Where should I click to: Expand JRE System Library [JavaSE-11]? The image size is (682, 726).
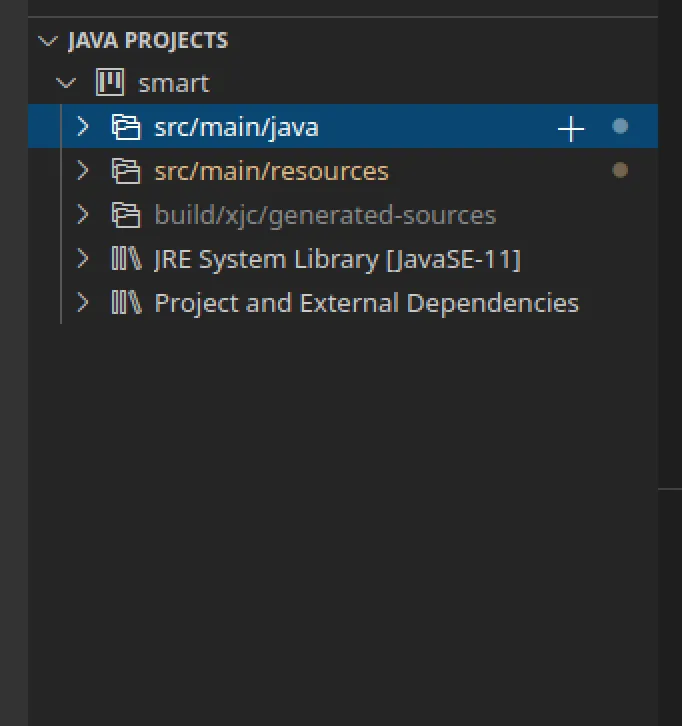click(84, 259)
